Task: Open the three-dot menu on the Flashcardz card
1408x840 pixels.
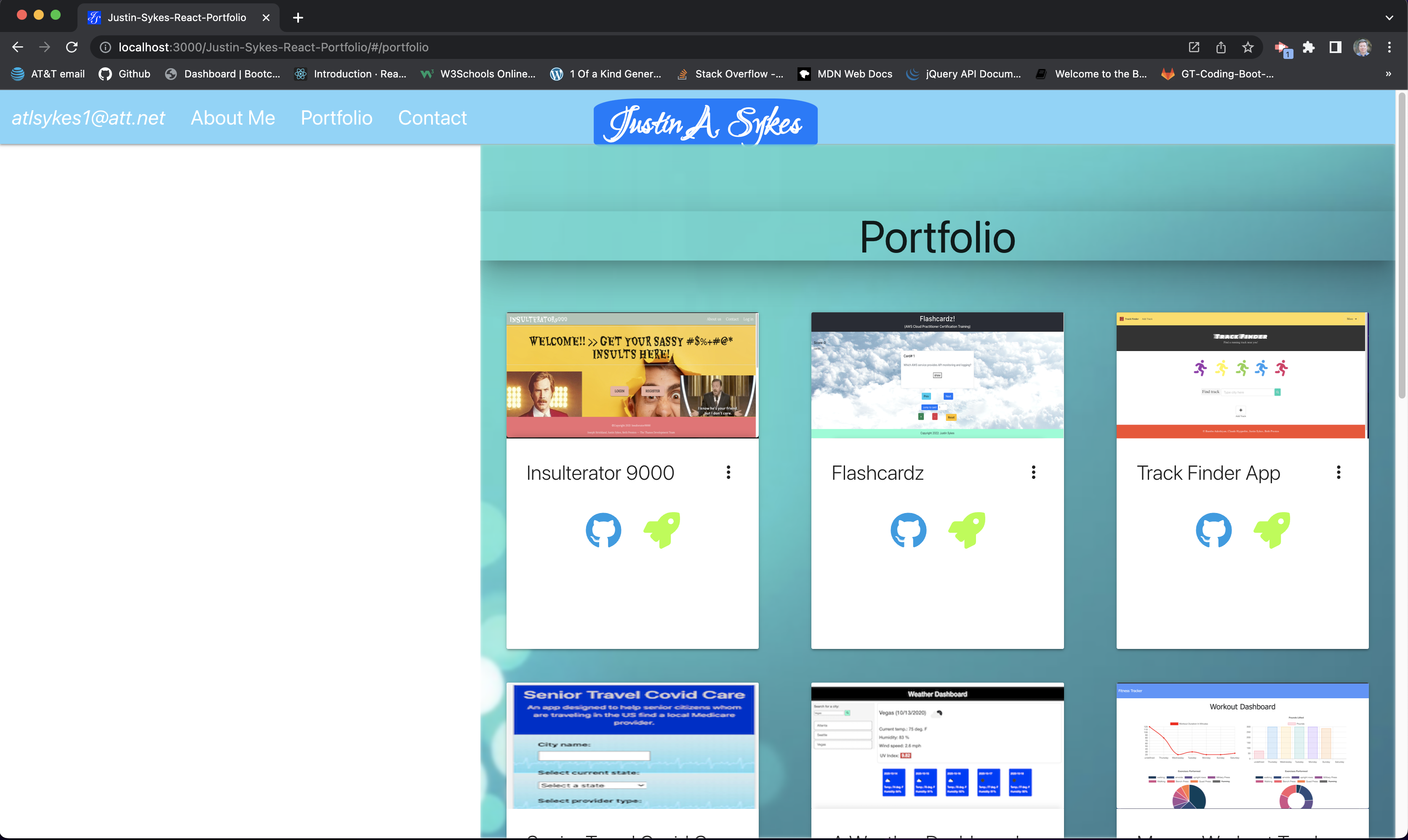Action: click(x=1034, y=471)
